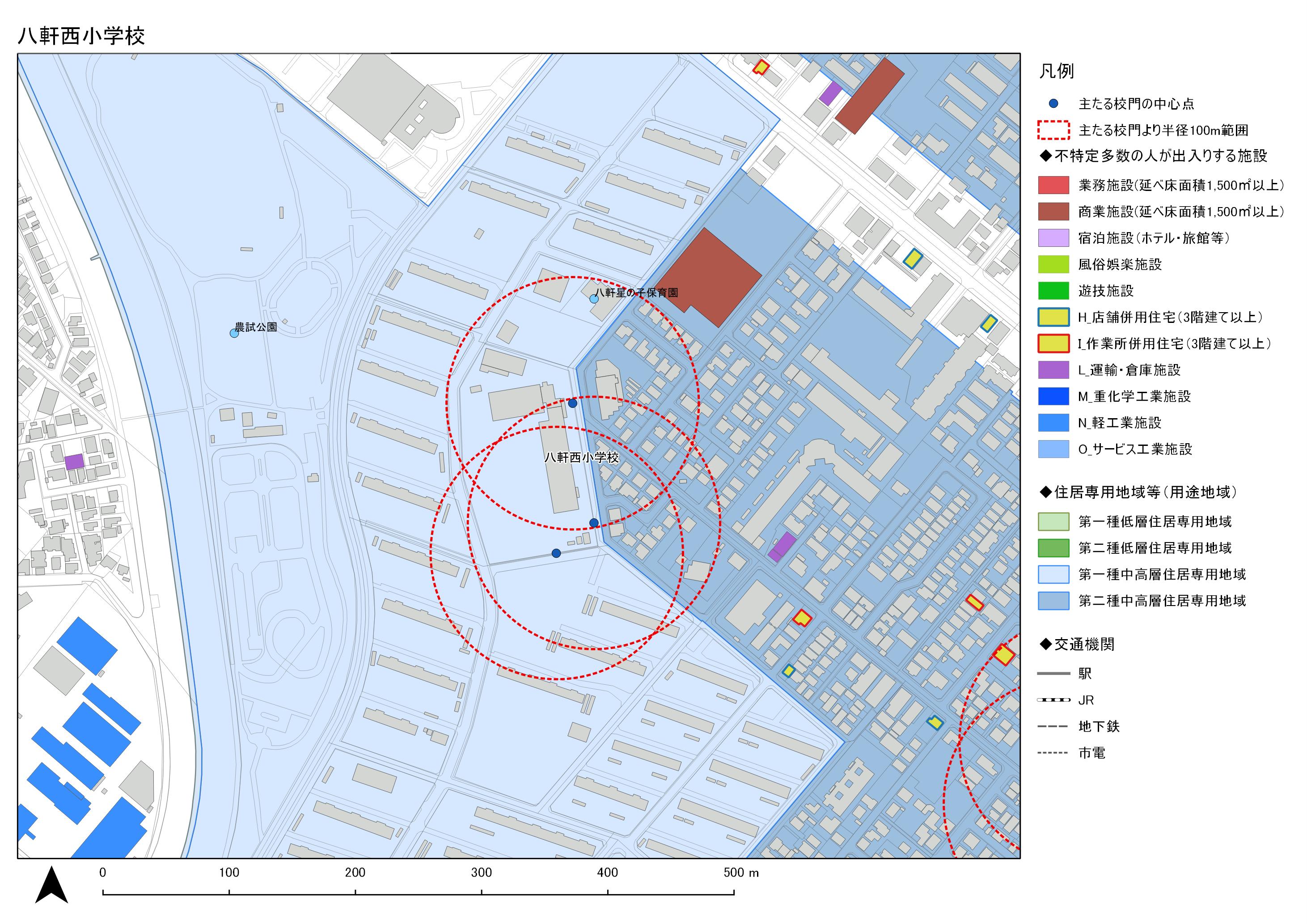The width and height of the screenshot is (1307, 924).
Task: Click the 地下鉄 dashed legend symbol
Action: click(1053, 726)
